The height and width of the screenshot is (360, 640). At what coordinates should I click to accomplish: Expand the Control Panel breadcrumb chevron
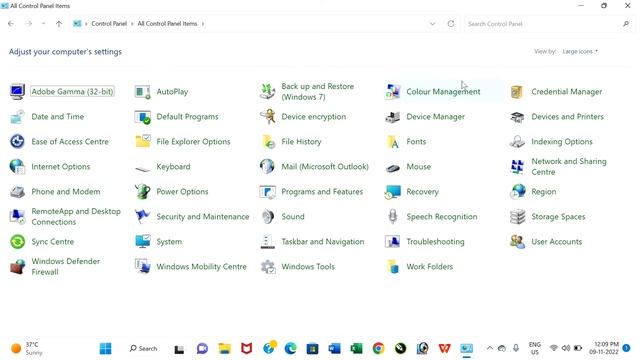tap(132, 24)
